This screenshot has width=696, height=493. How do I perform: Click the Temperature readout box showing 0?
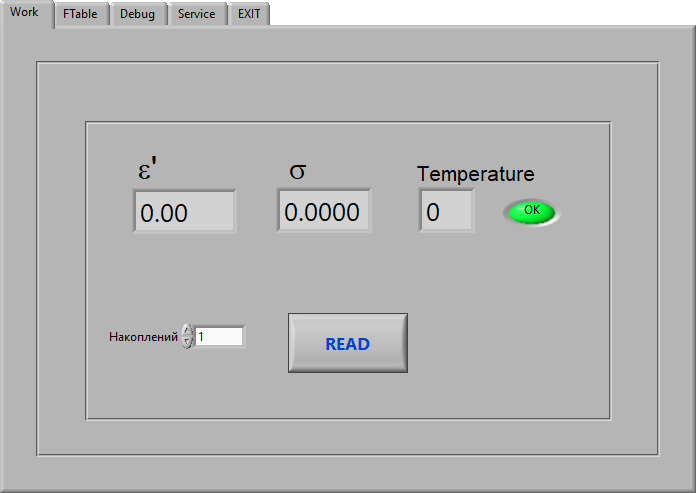(x=446, y=211)
